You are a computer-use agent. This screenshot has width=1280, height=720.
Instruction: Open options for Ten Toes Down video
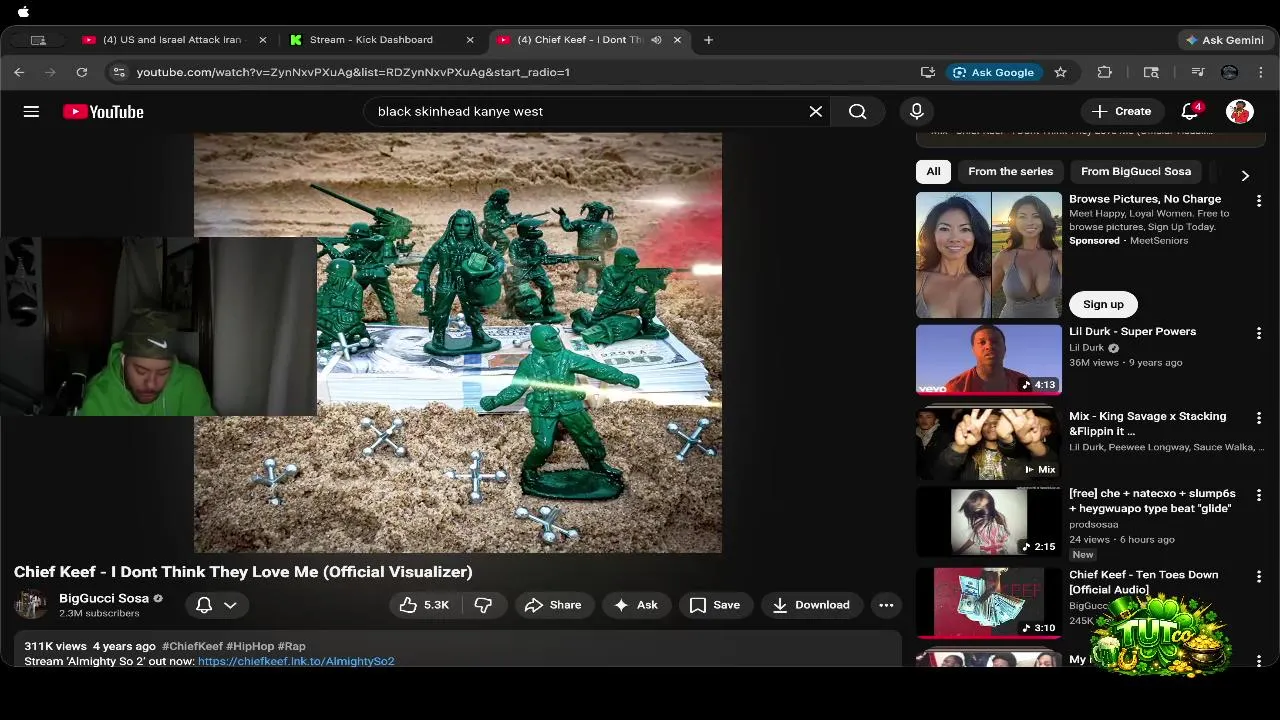[x=1259, y=576]
